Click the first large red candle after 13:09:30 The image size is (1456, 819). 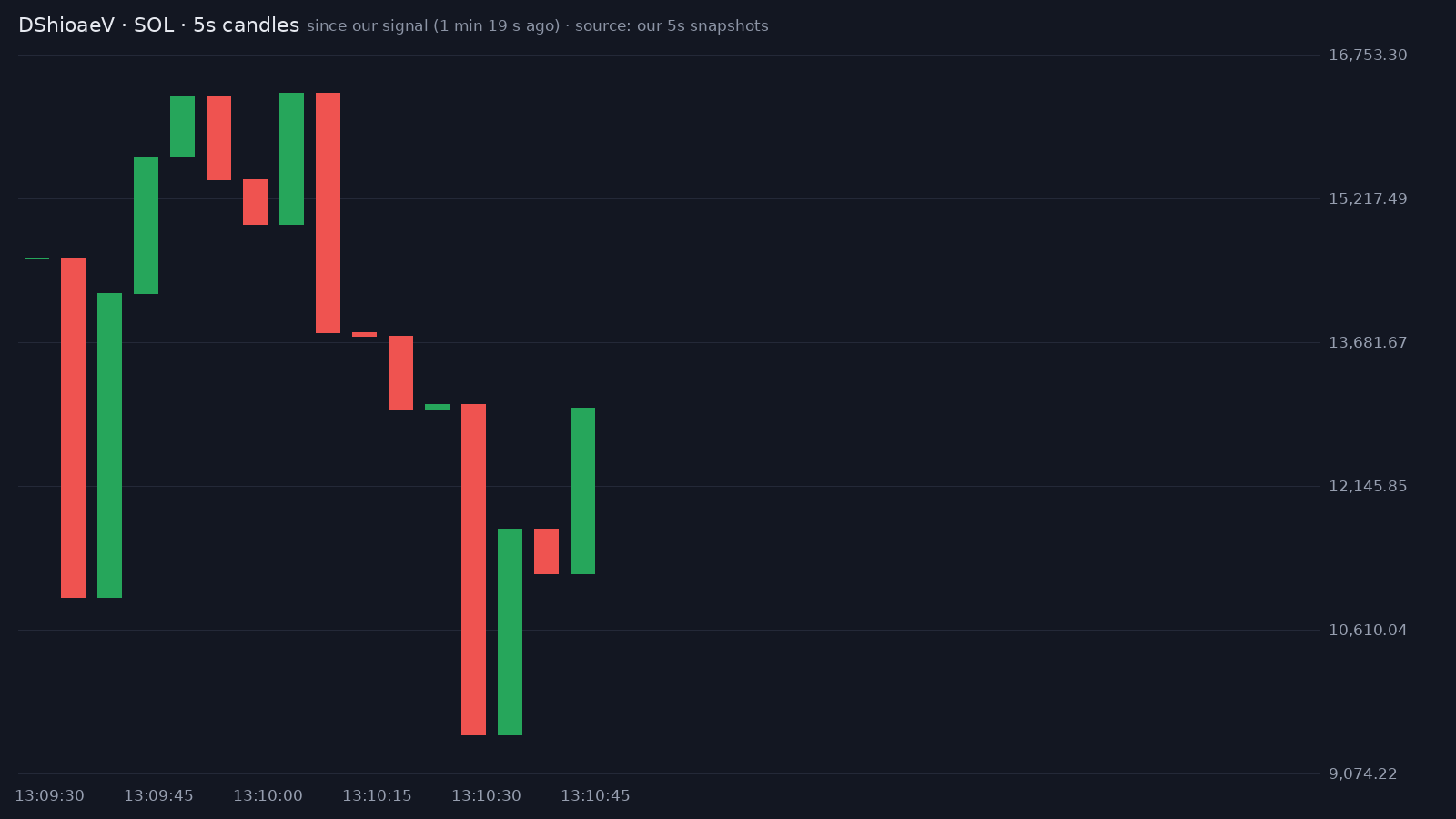[74, 428]
